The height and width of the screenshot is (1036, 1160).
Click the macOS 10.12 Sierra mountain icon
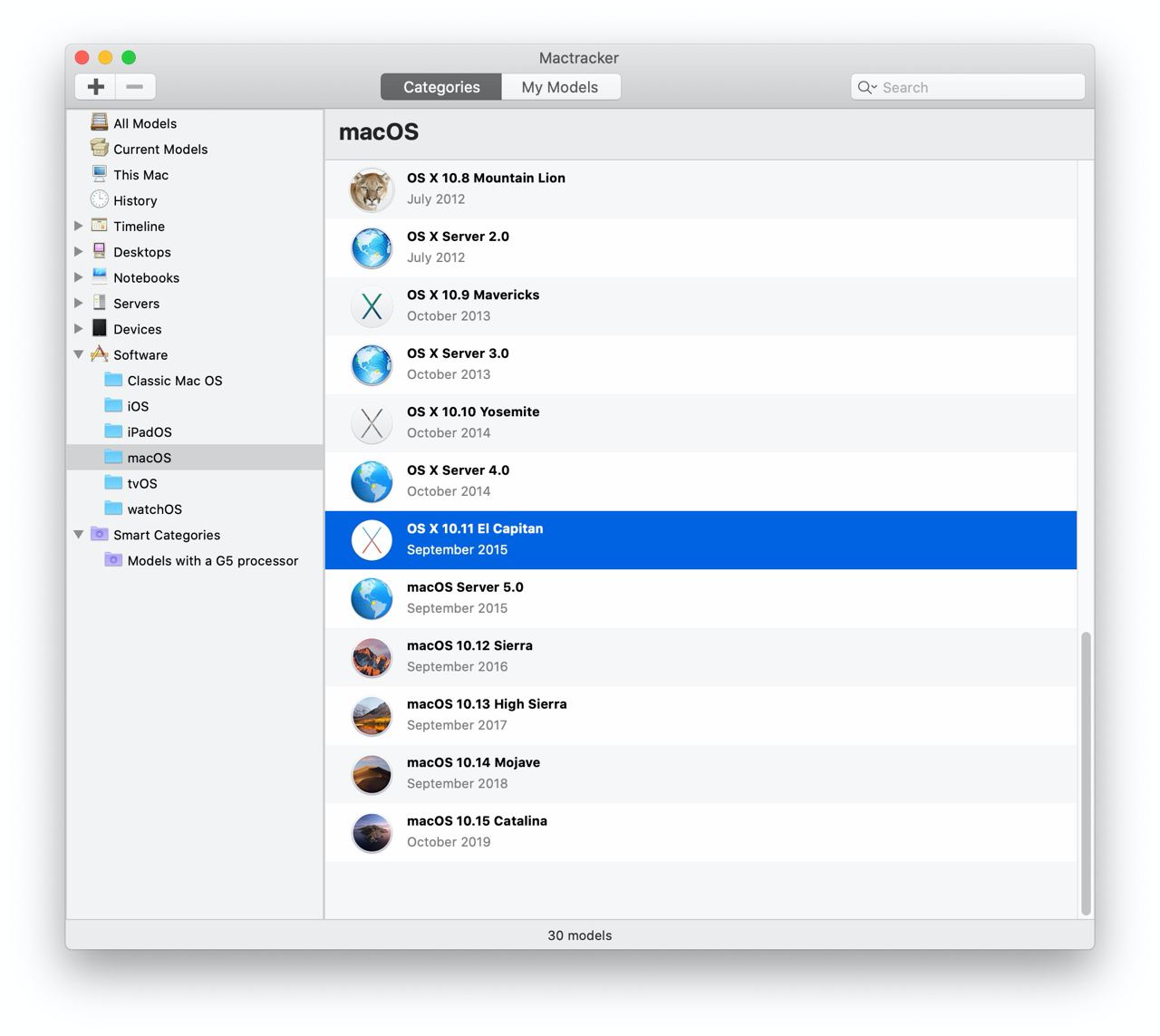coord(372,657)
